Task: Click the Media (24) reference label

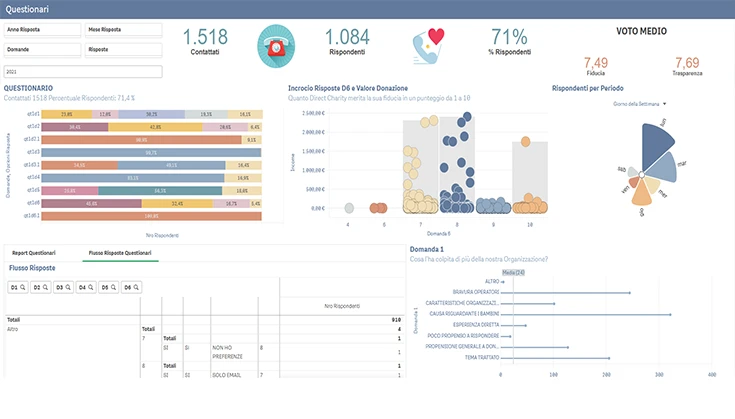Action: pyautogui.click(x=513, y=273)
